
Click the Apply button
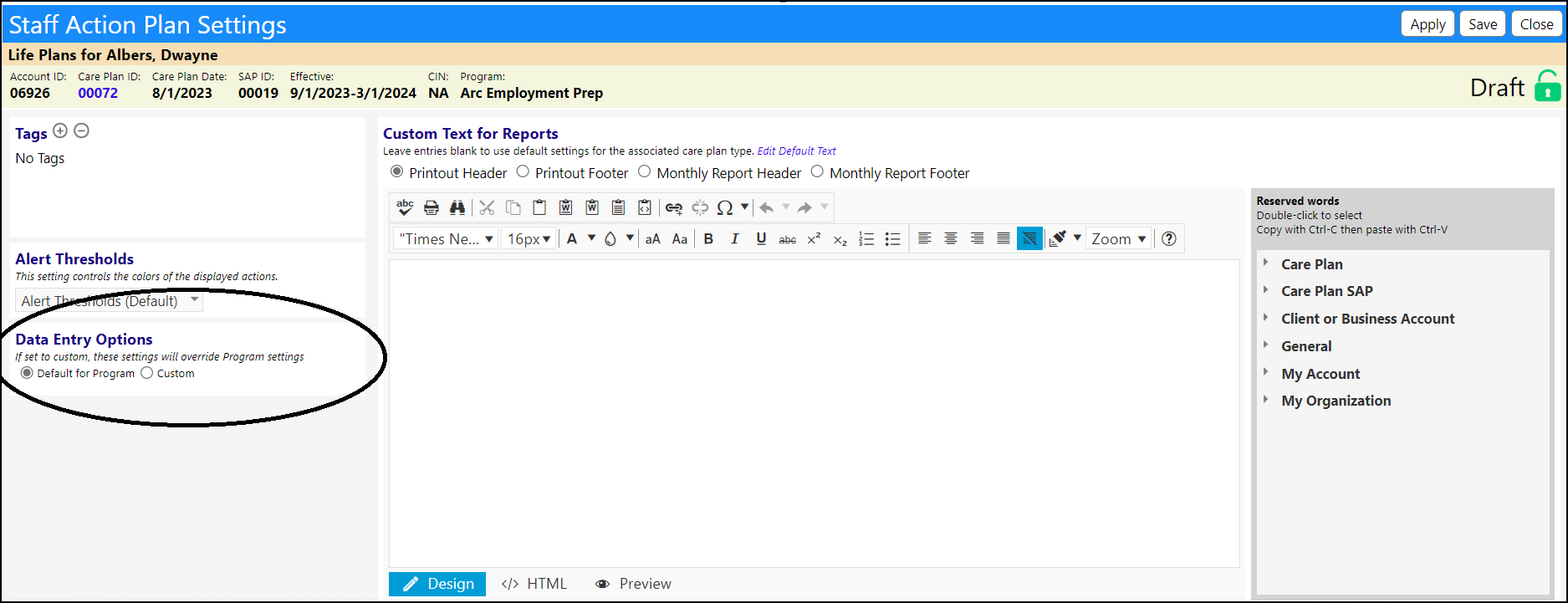click(1428, 24)
